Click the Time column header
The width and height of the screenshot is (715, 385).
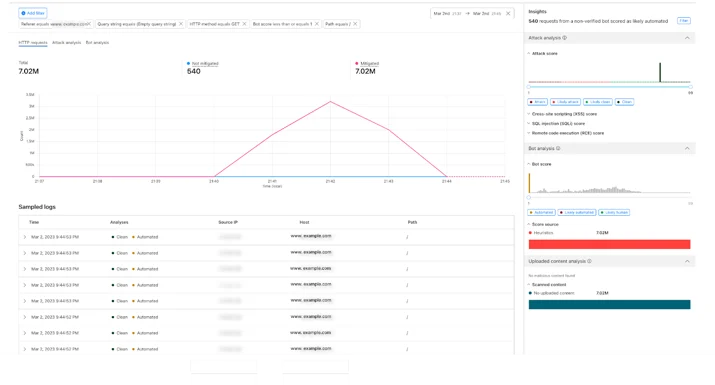(34, 222)
